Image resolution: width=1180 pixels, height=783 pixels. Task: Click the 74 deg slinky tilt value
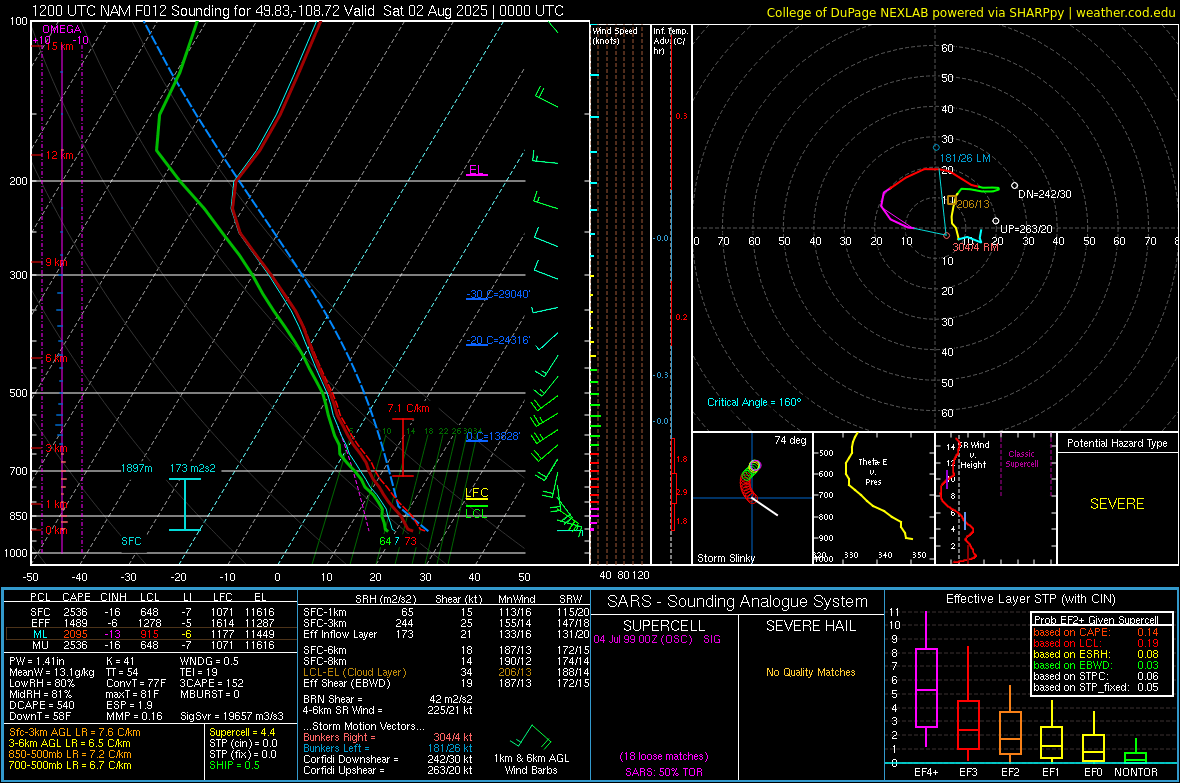point(790,440)
